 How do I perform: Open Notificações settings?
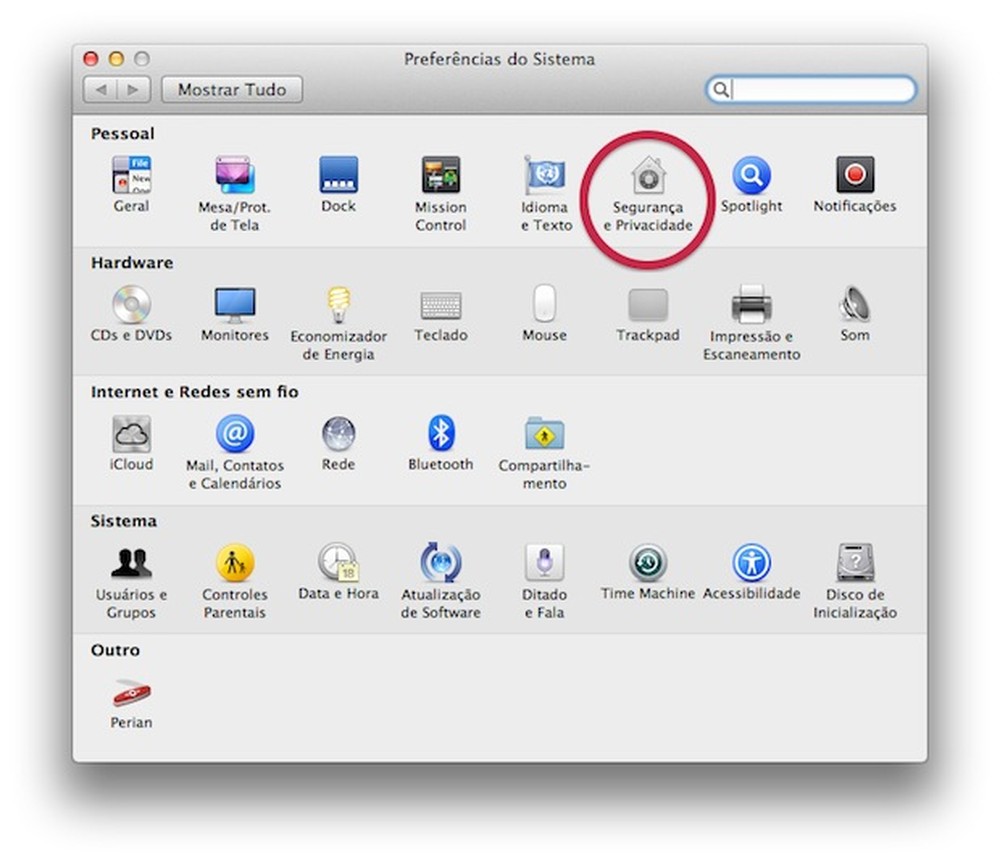pyautogui.click(x=855, y=176)
